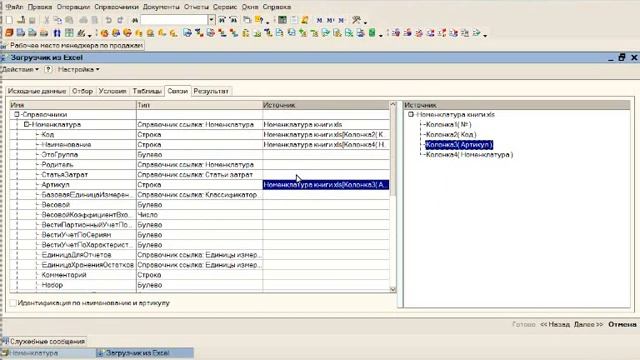
Task: Open the Настройка dropdown menu
Action: tap(78, 69)
